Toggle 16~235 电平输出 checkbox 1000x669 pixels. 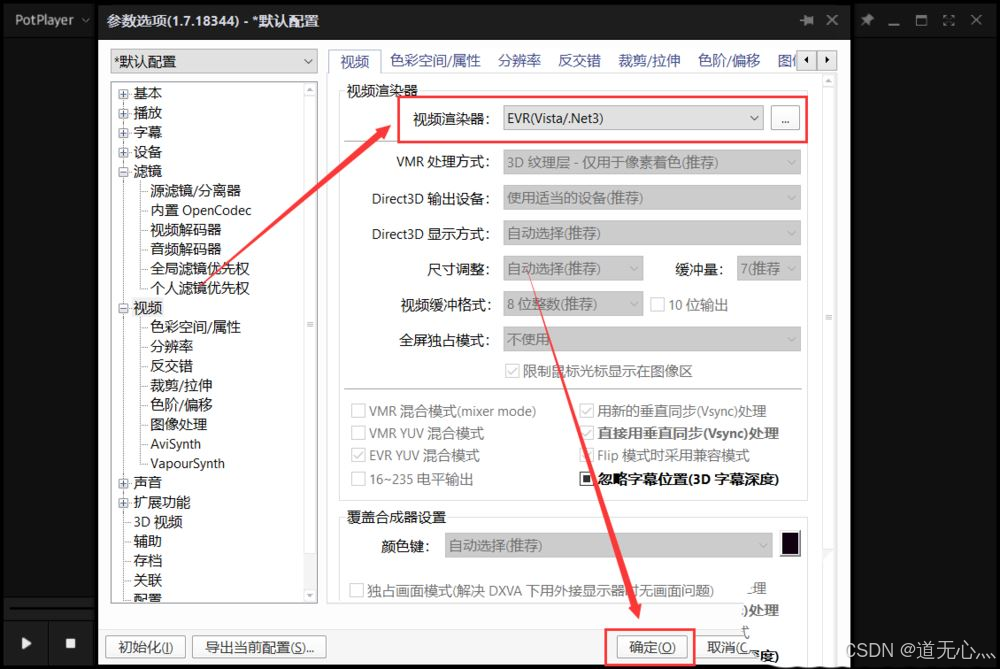click(x=358, y=479)
